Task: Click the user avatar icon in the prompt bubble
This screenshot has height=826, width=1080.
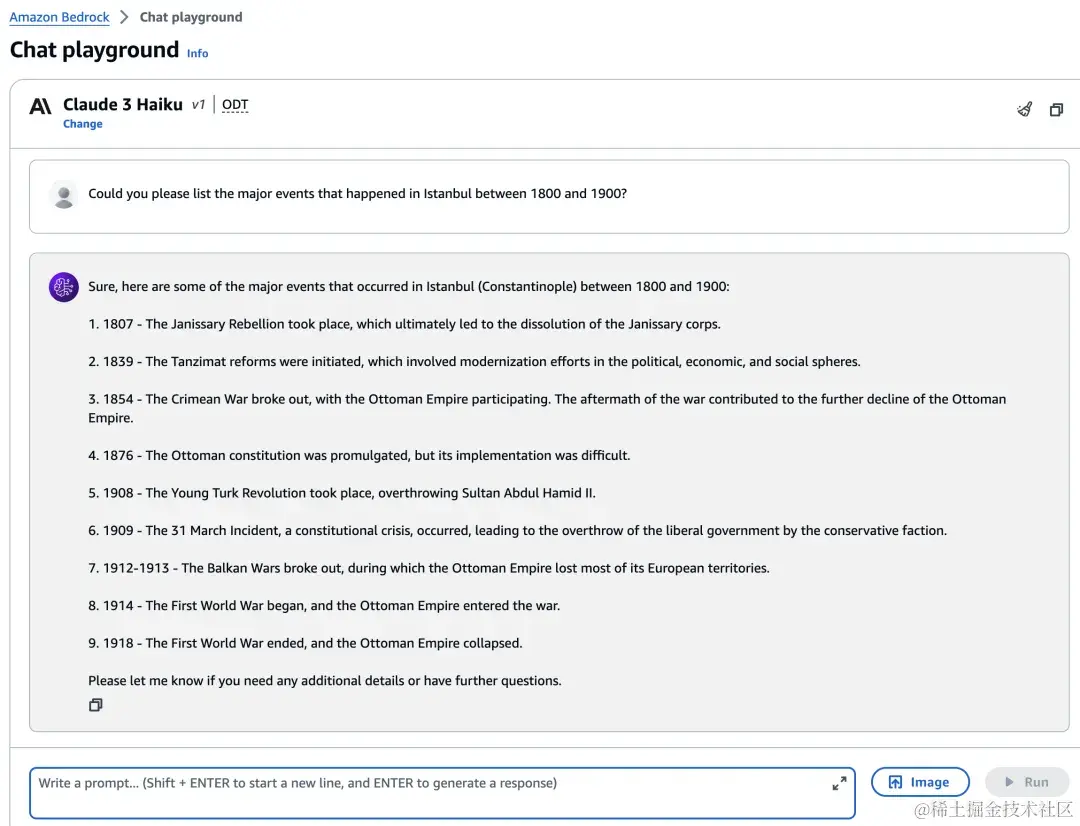Action: (64, 196)
